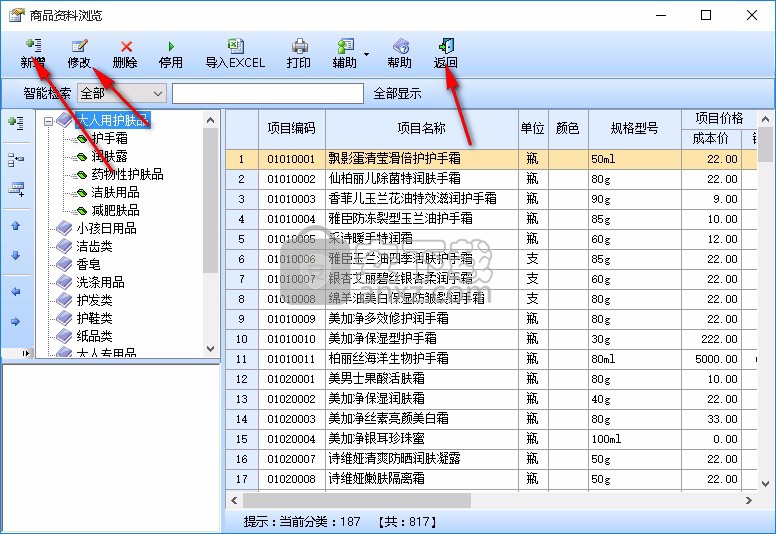776x534 pixels.
Task: Select 减肥肤品 in the category tree
Action: pyautogui.click(x=115, y=210)
